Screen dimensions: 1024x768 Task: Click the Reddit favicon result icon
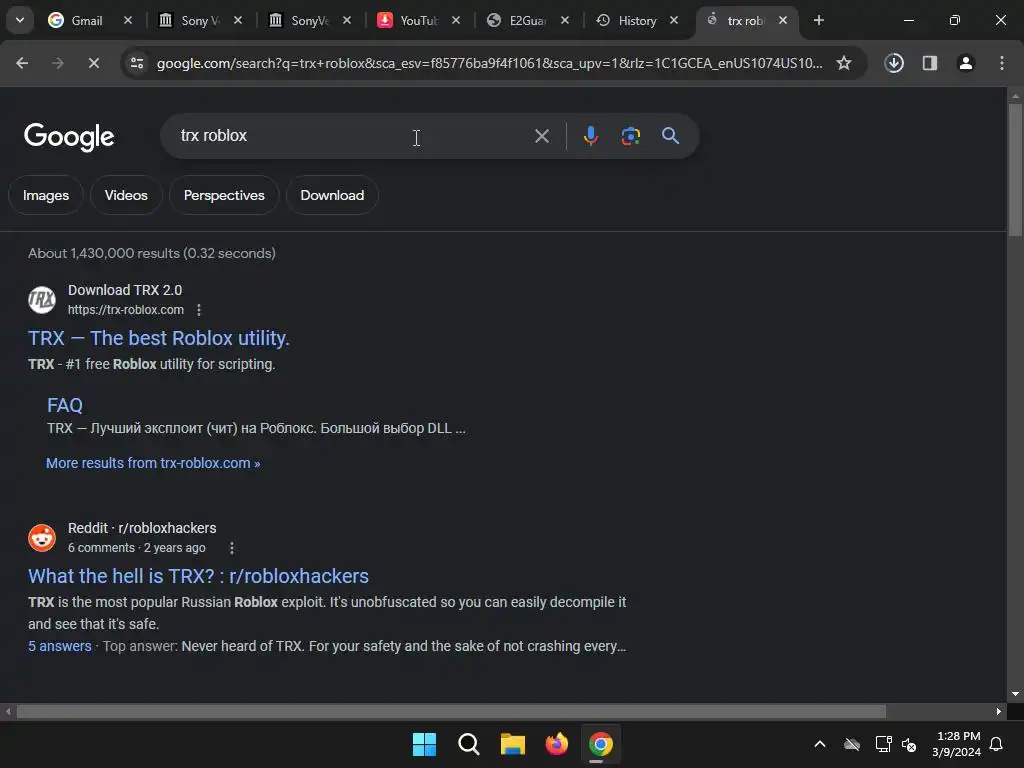click(x=42, y=538)
